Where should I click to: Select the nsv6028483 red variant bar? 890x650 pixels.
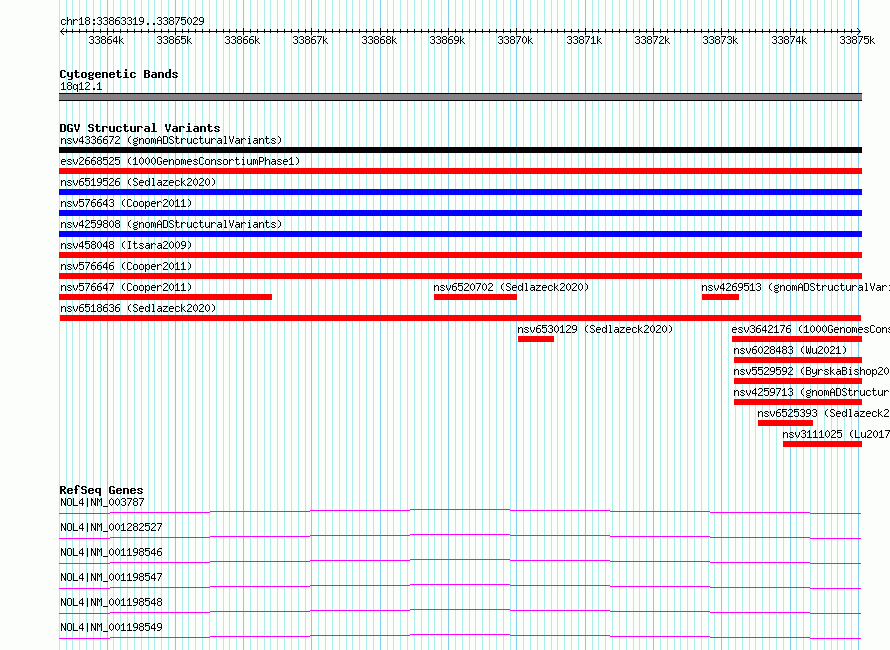tap(798, 360)
